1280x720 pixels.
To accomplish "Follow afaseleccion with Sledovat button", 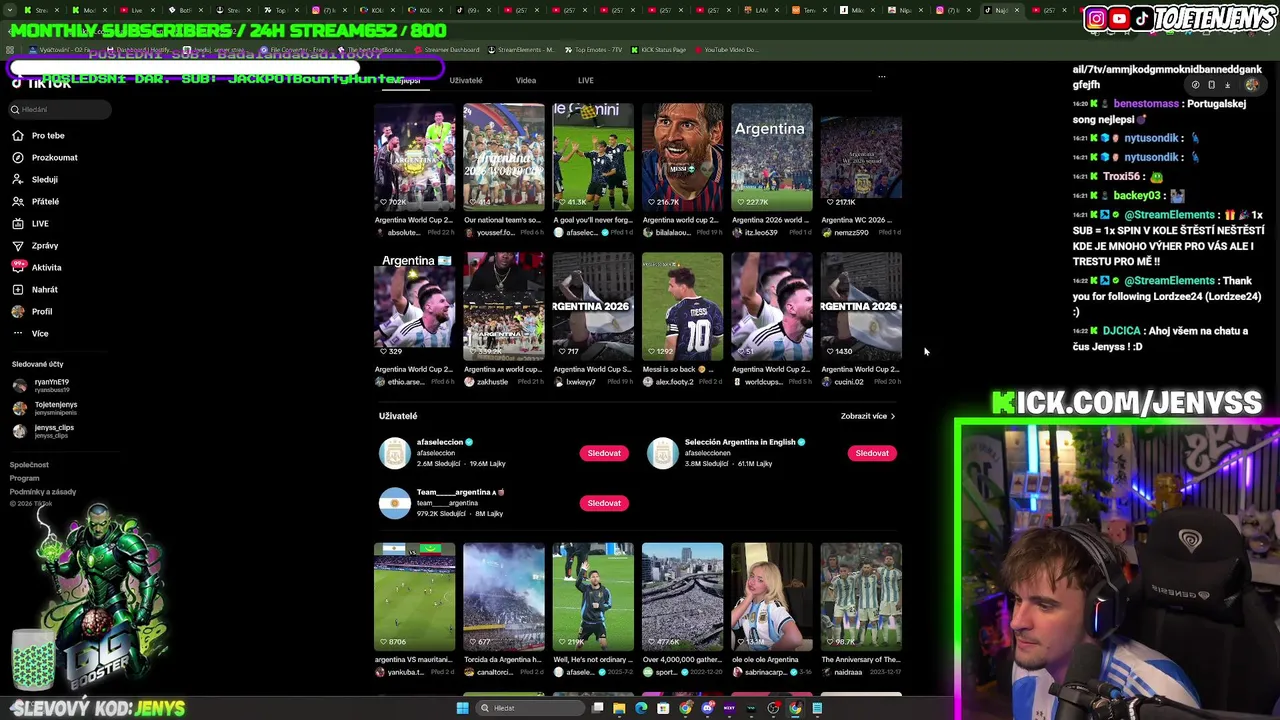I will pyautogui.click(x=604, y=453).
